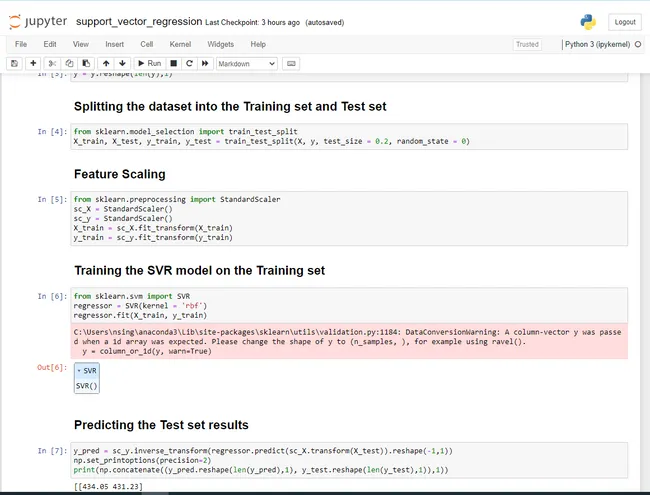Click the DataConversionWarning output area
The height and width of the screenshot is (495, 650).
point(349,342)
